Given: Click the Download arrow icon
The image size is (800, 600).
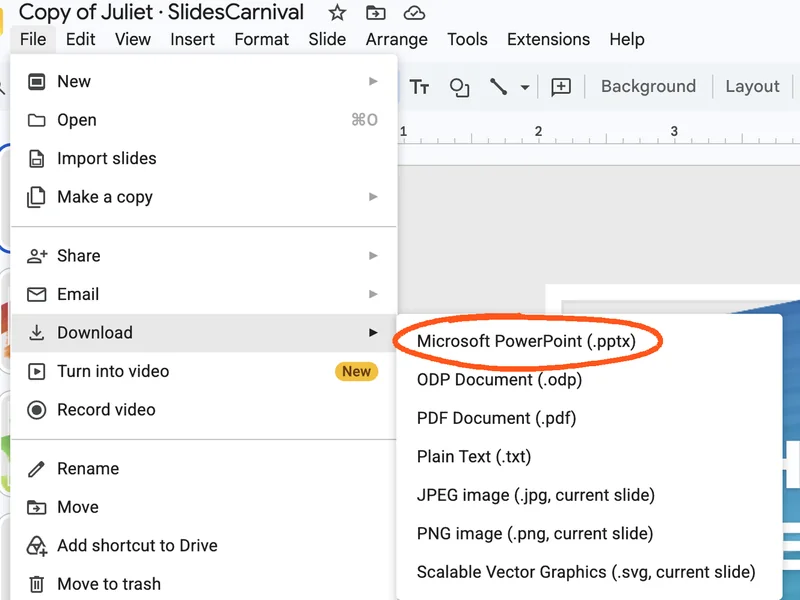Looking at the screenshot, I should 36,333.
